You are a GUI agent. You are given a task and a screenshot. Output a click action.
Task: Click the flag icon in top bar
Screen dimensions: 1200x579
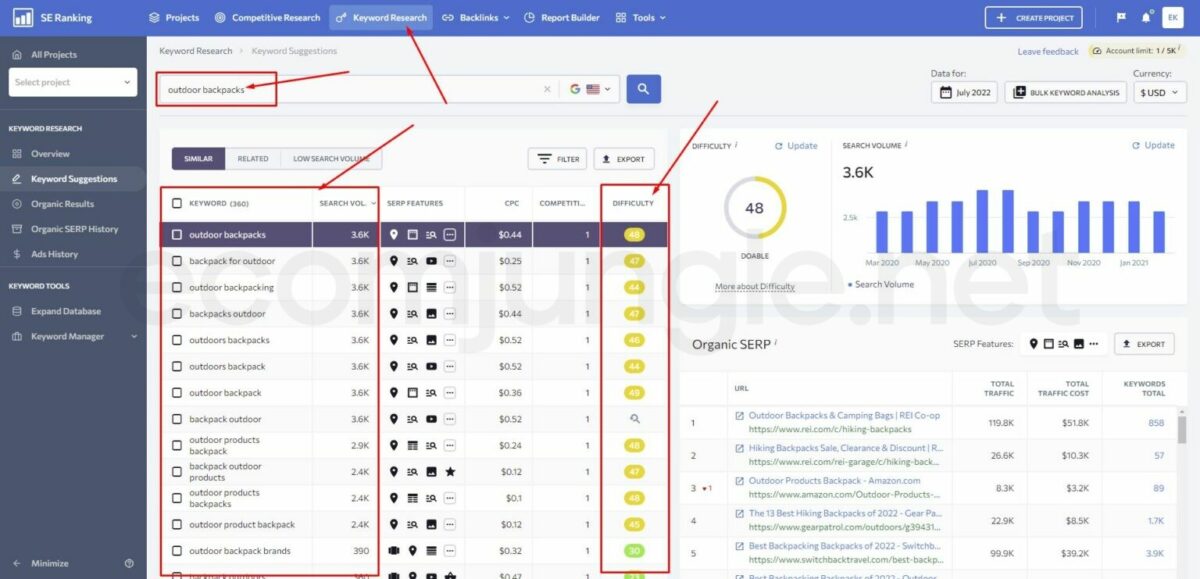pos(1121,18)
